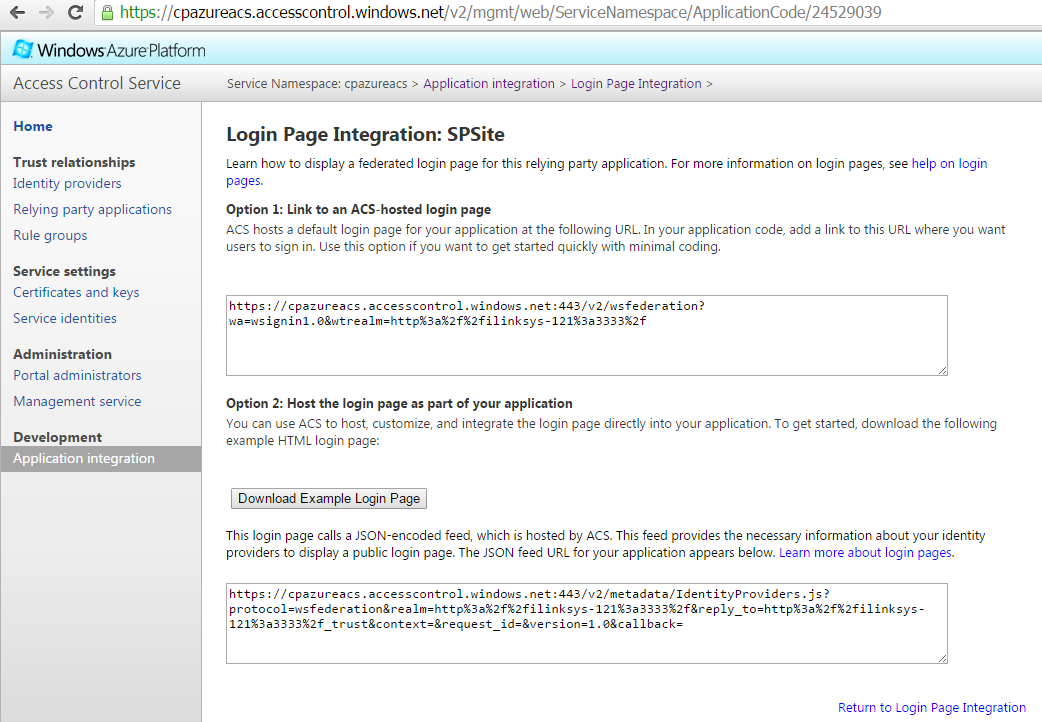Open the Home link in sidebar

[33, 126]
